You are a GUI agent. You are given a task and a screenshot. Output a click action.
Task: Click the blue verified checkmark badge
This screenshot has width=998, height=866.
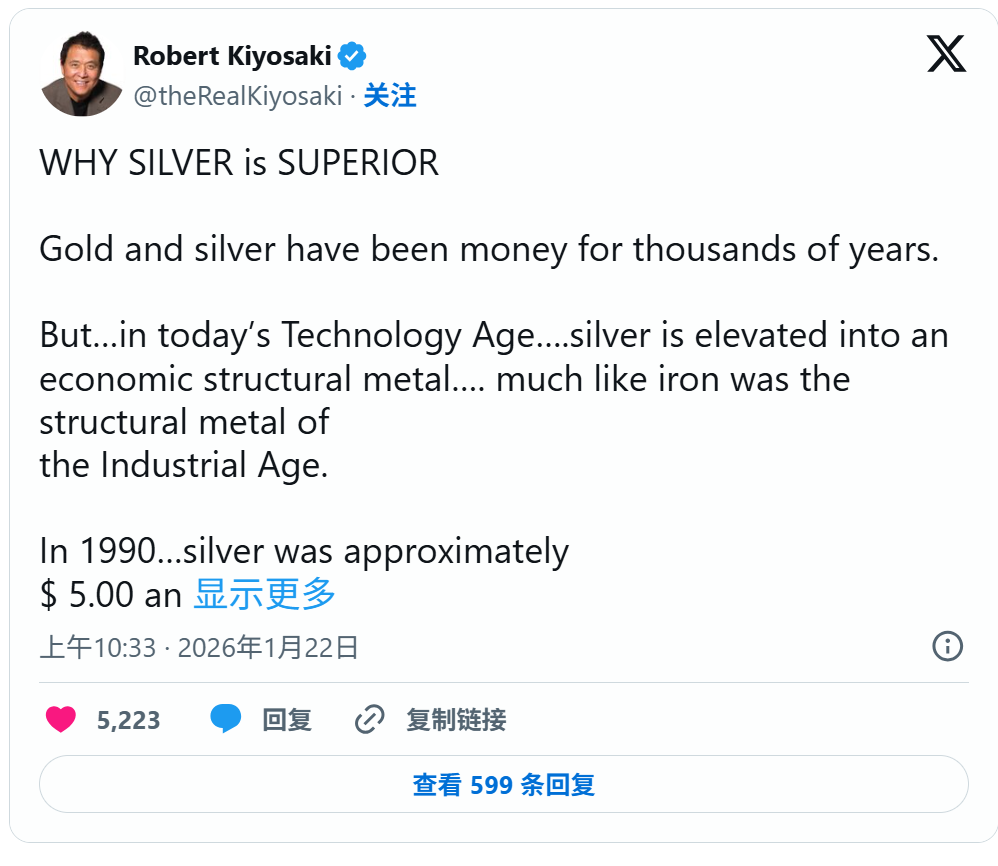(352, 57)
